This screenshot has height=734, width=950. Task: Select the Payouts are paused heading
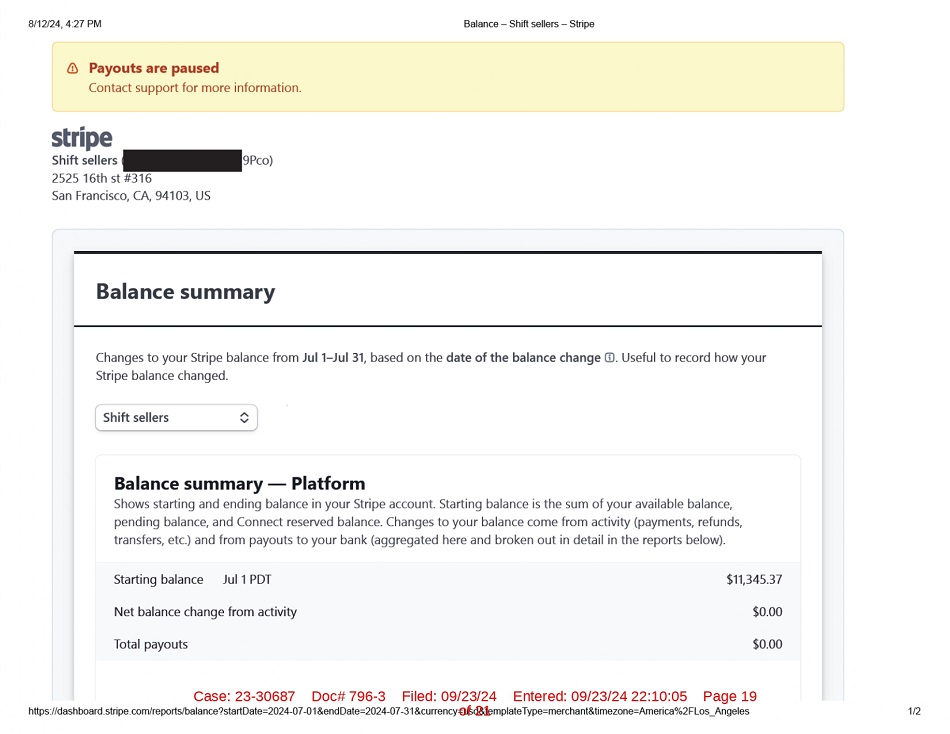click(x=154, y=68)
